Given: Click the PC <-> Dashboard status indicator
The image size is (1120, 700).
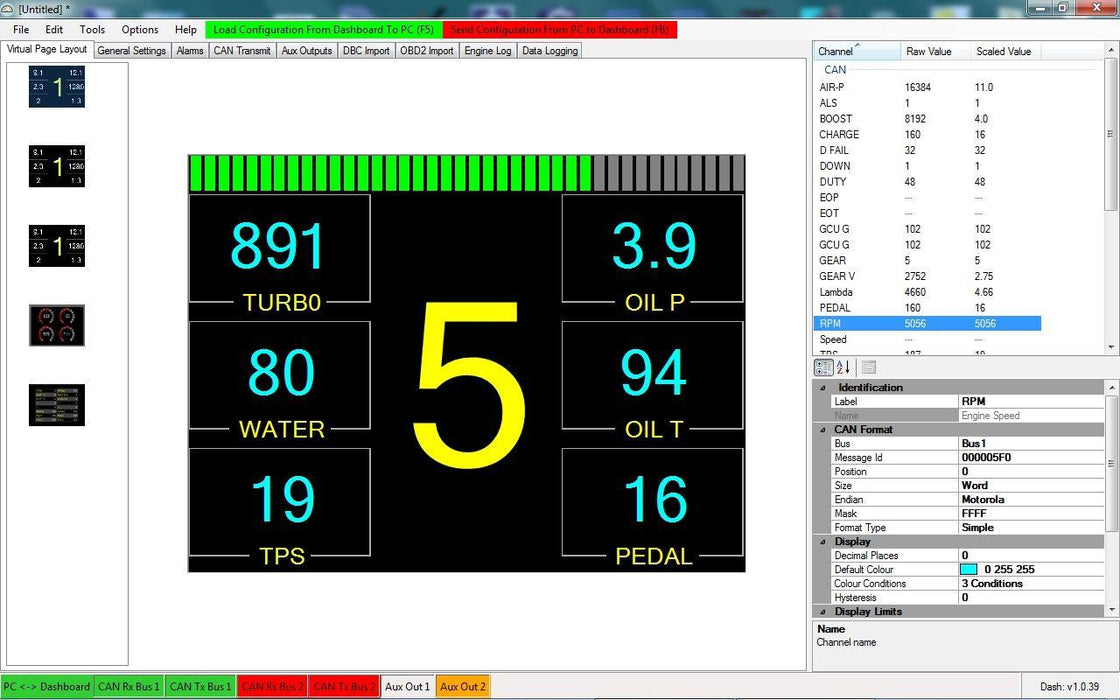Looking at the screenshot, I should pyautogui.click(x=44, y=686).
